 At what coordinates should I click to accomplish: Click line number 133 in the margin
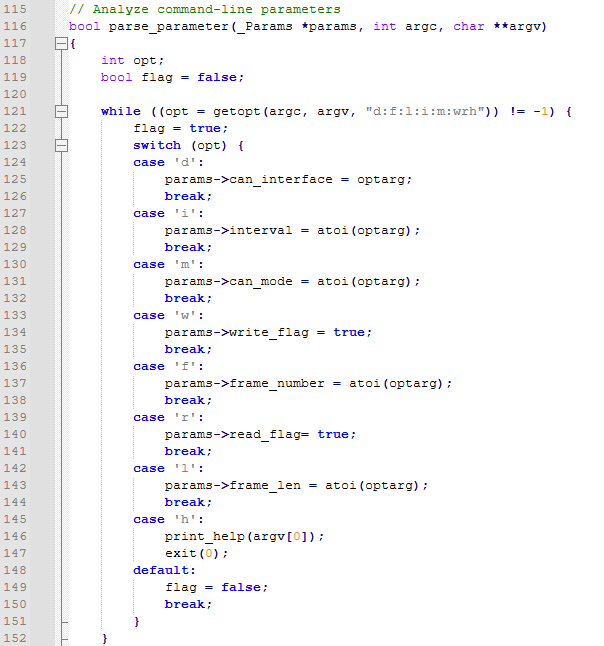coord(15,315)
